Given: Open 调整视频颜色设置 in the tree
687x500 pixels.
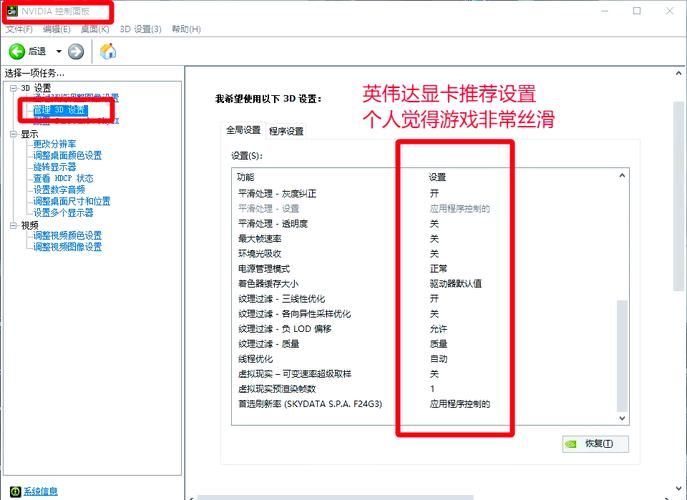Looking at the screenshot, I should pyautogui.click(x=67, y=236).
